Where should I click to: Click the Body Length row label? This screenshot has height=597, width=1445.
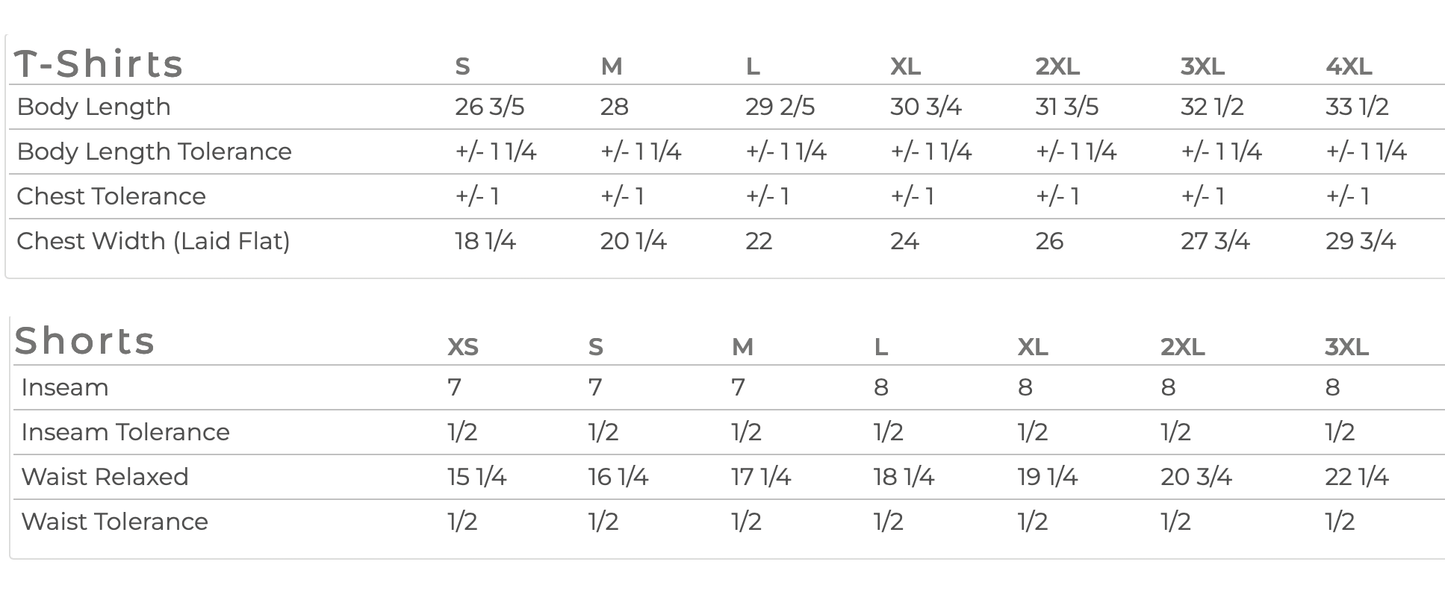[x=94, y=107]
